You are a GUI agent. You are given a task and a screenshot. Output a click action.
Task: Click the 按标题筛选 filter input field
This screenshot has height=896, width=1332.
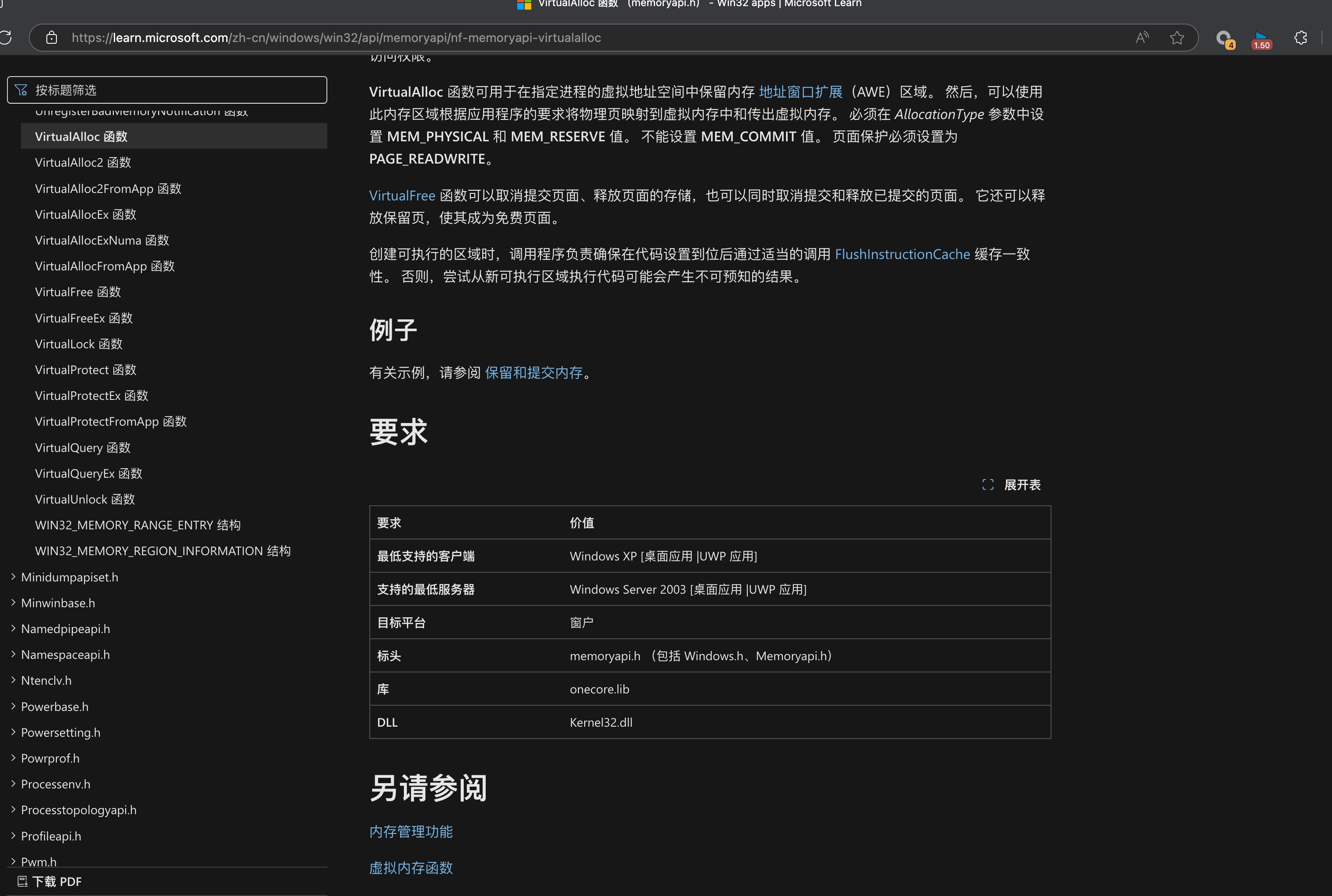(x=172, y=90)
